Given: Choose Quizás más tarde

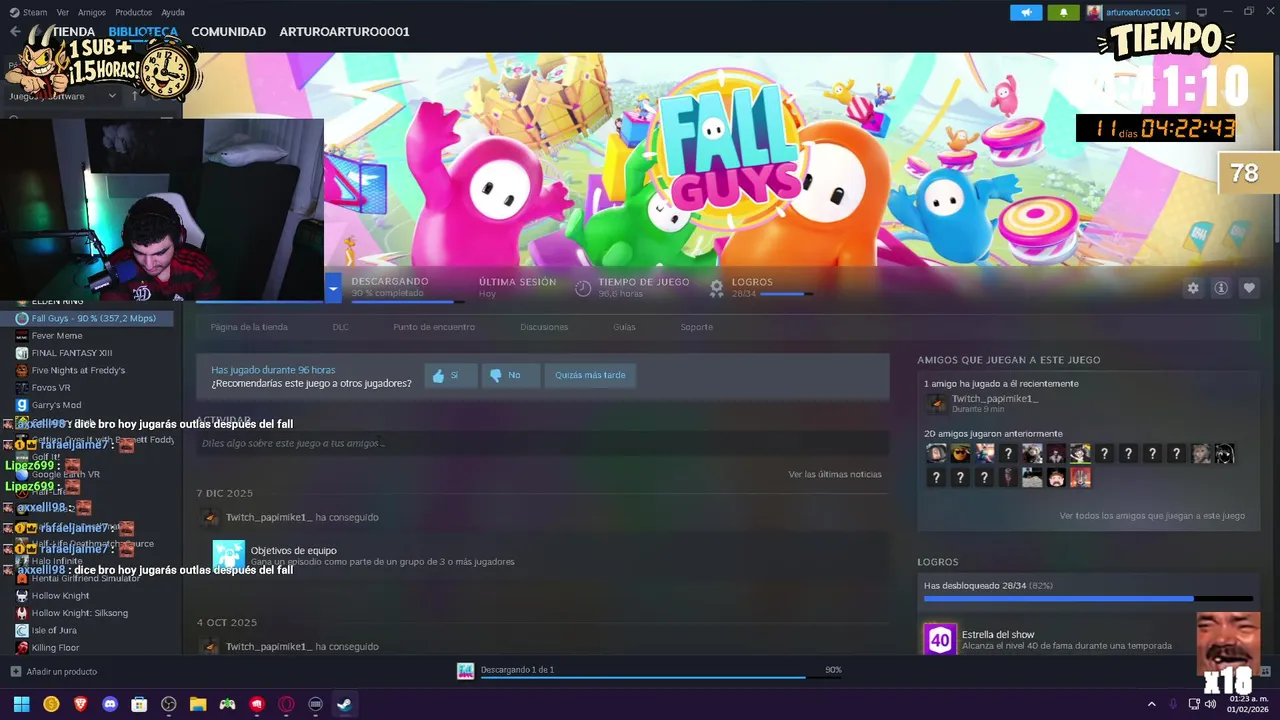Looking at the screenshot, I should 590,375.
